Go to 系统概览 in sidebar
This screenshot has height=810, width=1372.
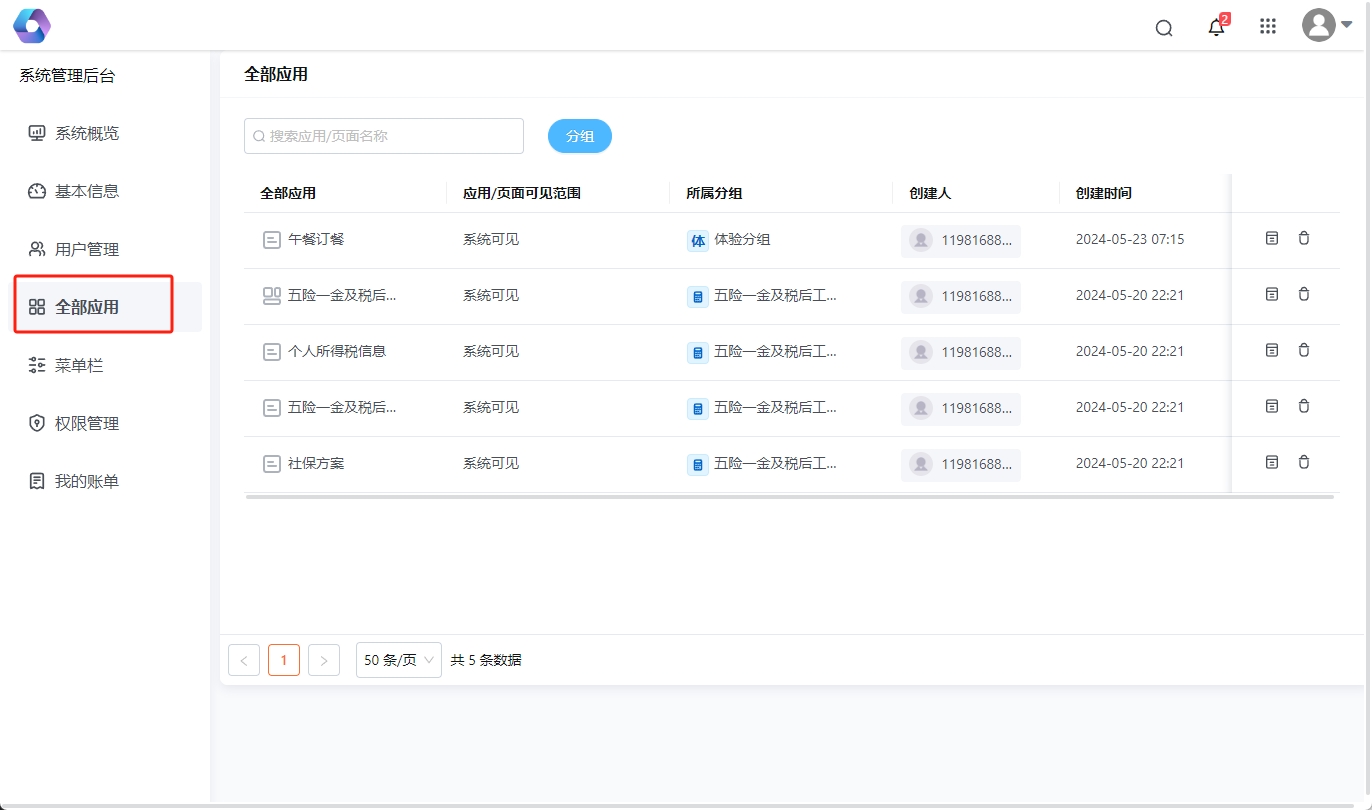pyautogui.click(x=87, y=133)
